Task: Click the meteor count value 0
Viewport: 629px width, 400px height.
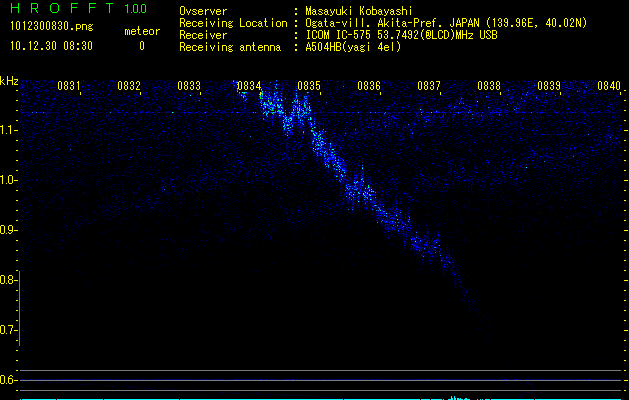Action: point(142,46)
